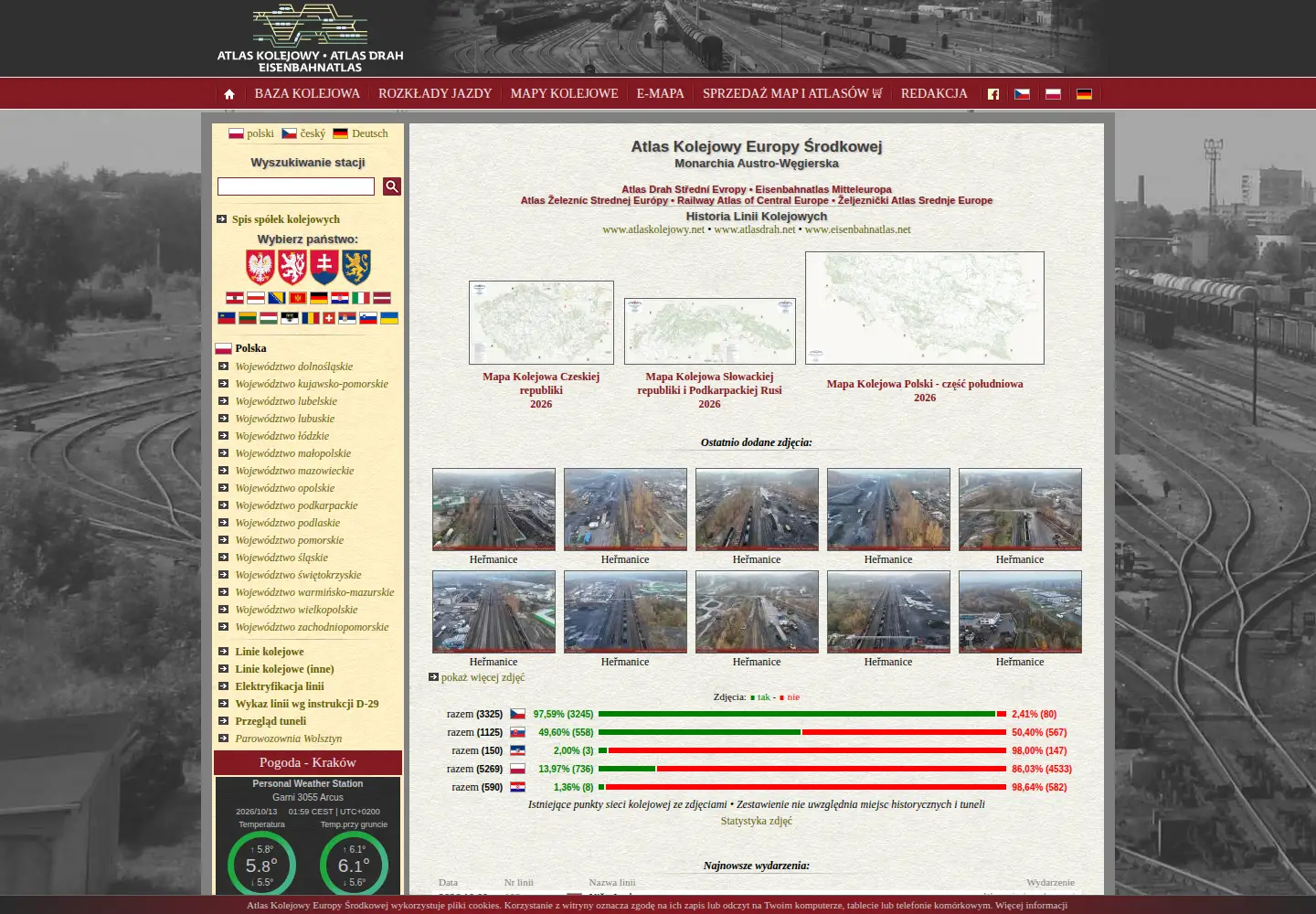Pick the Switzerland flag in country list
1316x914 pixels.
point(329,318)
